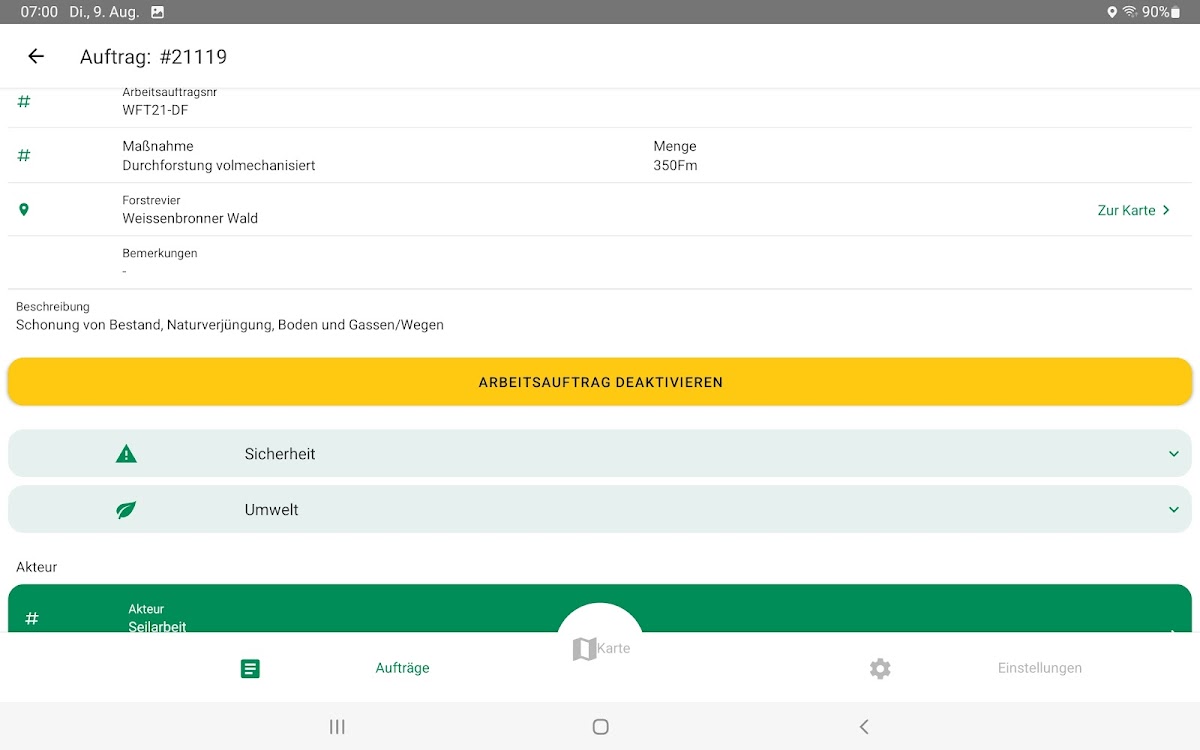The height and width of the screenshot is (750, 1200).
Task: Click the hash icon beside Arbeitsauftragsnr
Action: coord(24,102)
